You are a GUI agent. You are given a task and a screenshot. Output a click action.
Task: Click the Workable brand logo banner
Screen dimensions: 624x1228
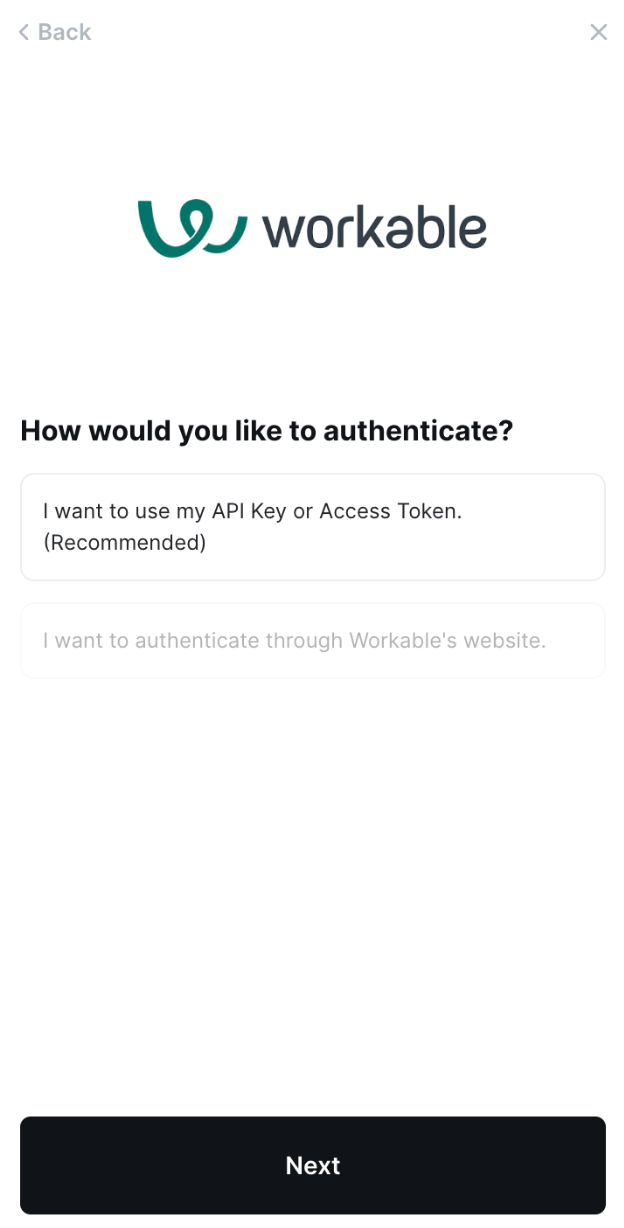(313, 228)
